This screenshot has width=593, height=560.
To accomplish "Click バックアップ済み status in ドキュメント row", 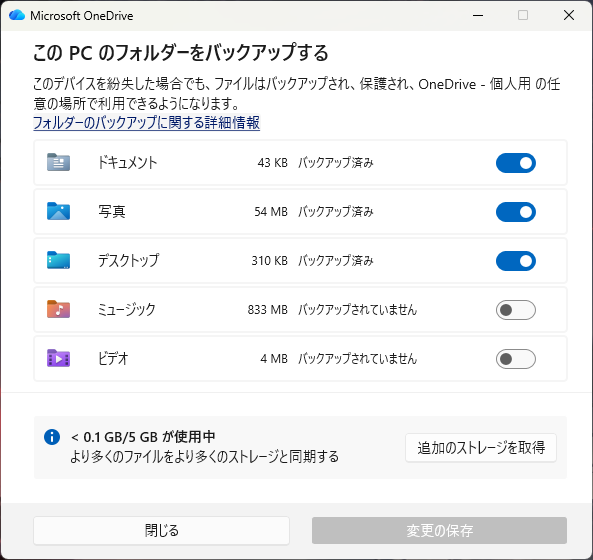I will (x=336, y=163).
